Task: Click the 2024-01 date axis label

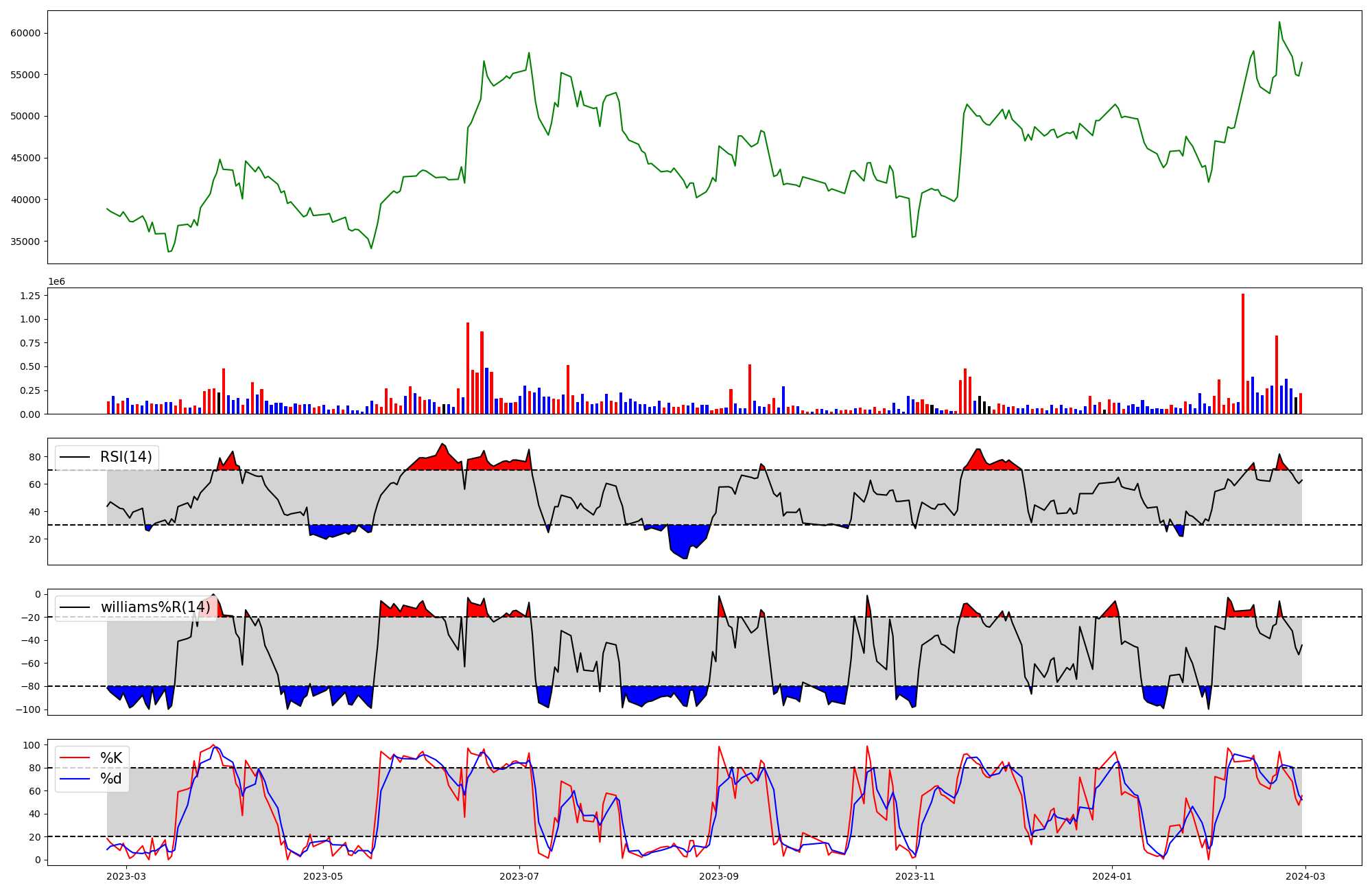Action: click(x=1112, y=876)
